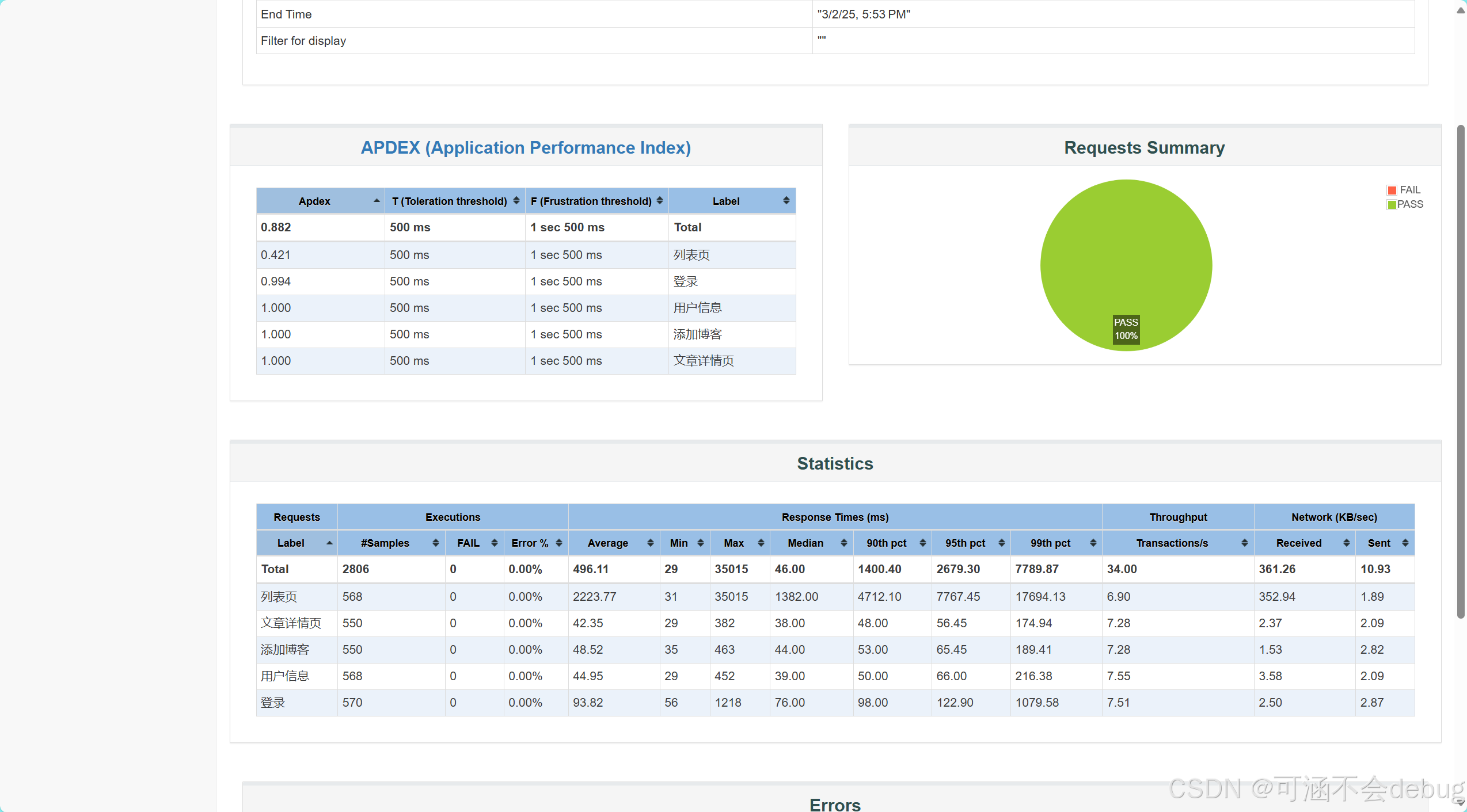Sort Statistics by #Samples column
This screenshot has width=1467, height=812.
(435, 543)
